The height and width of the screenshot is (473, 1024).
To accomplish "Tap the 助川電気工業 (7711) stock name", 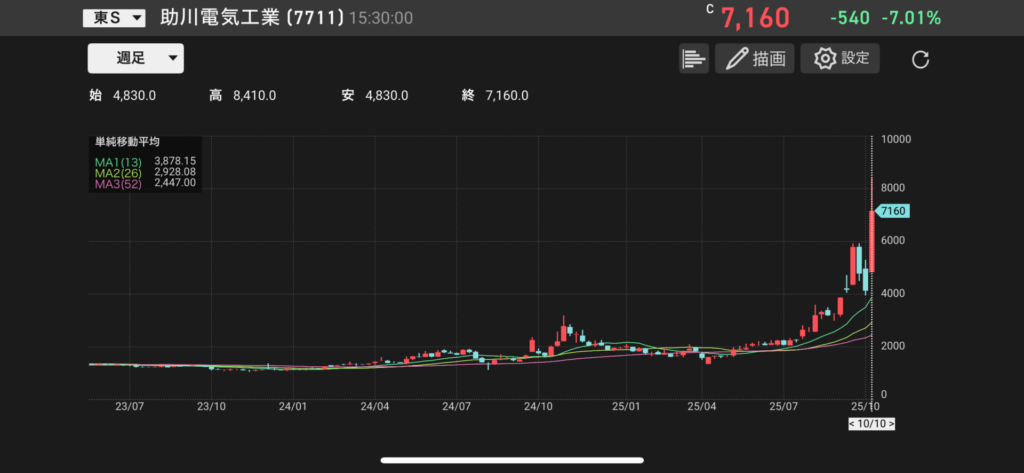I will pyautogui.click(x=252, y=18).
